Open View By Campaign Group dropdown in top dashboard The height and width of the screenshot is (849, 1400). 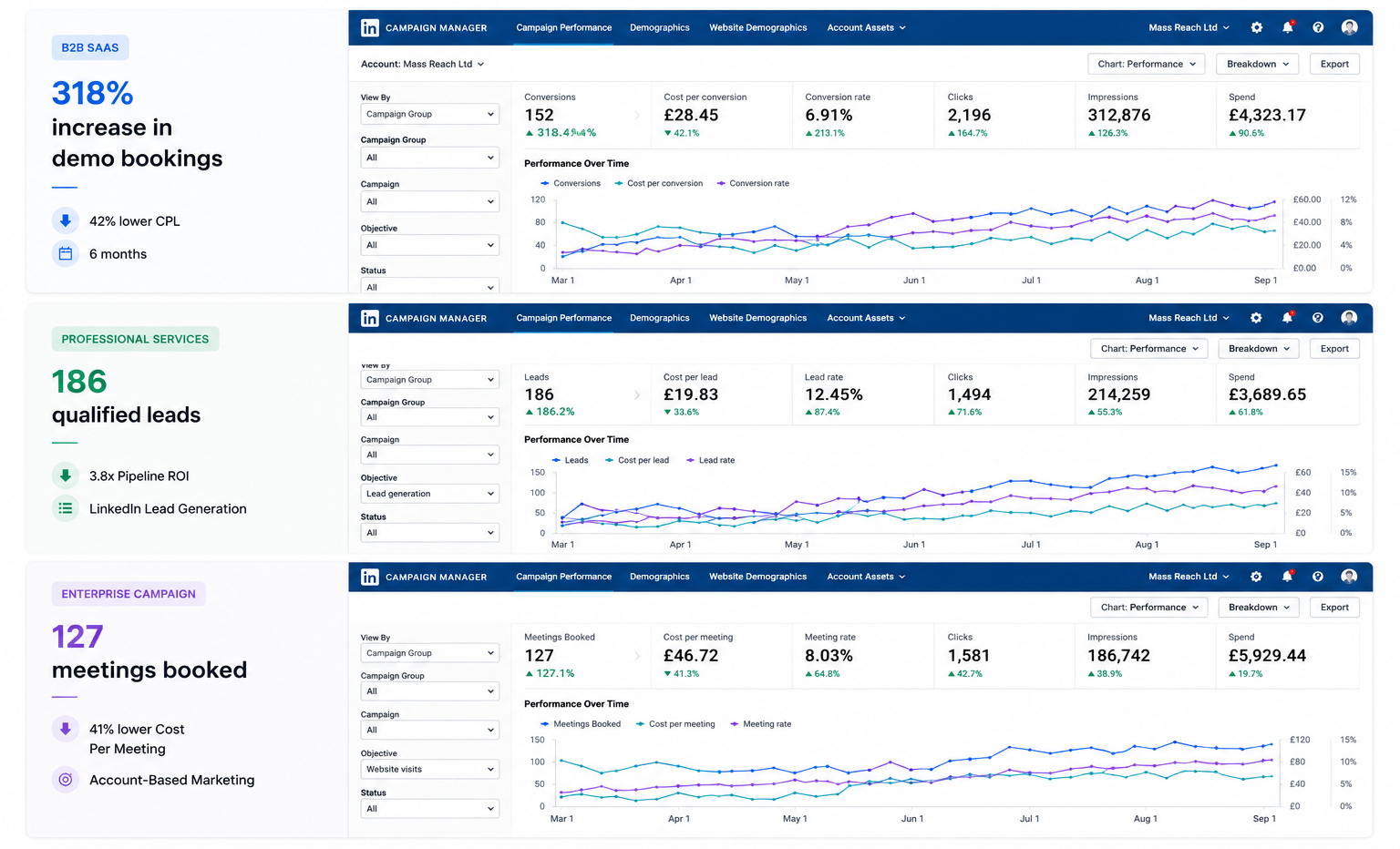430,114
